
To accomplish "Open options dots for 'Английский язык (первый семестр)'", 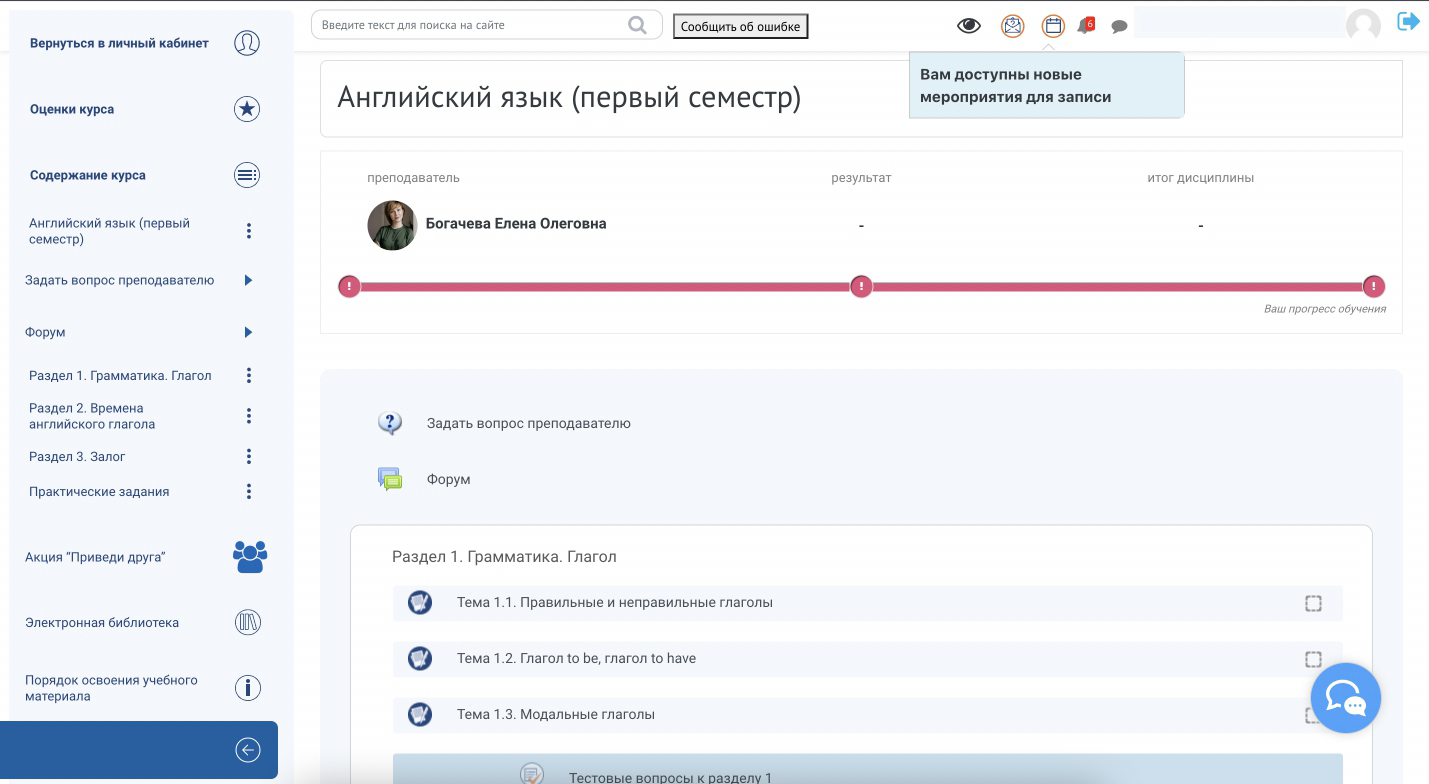I will 249,231.
